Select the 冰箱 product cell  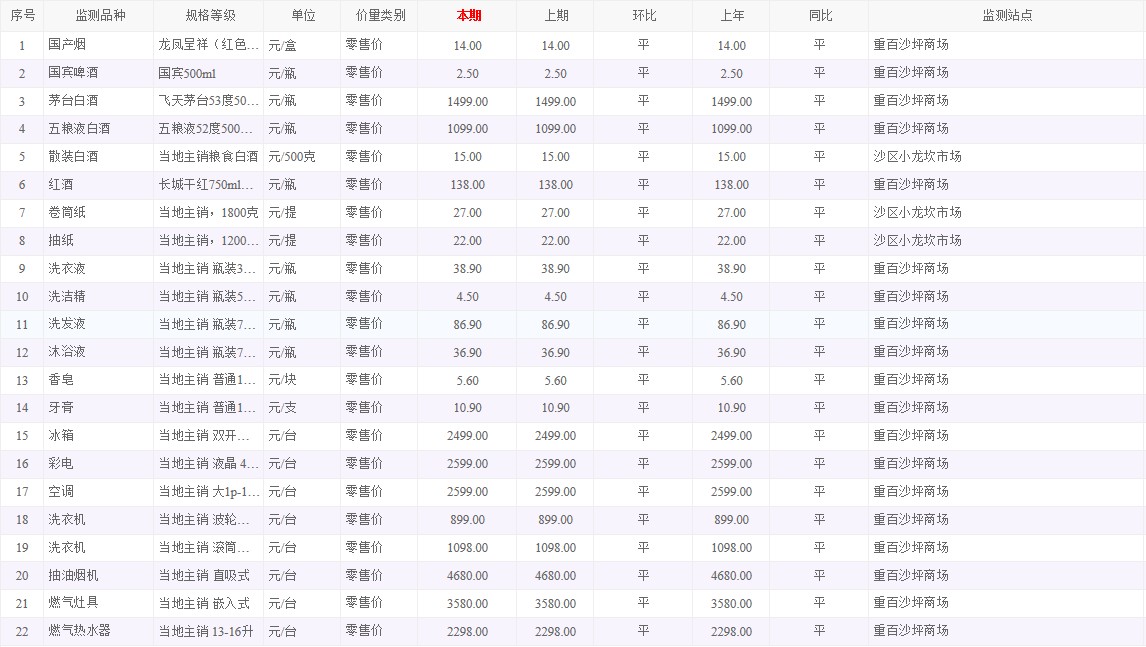[x=99, y=436]
